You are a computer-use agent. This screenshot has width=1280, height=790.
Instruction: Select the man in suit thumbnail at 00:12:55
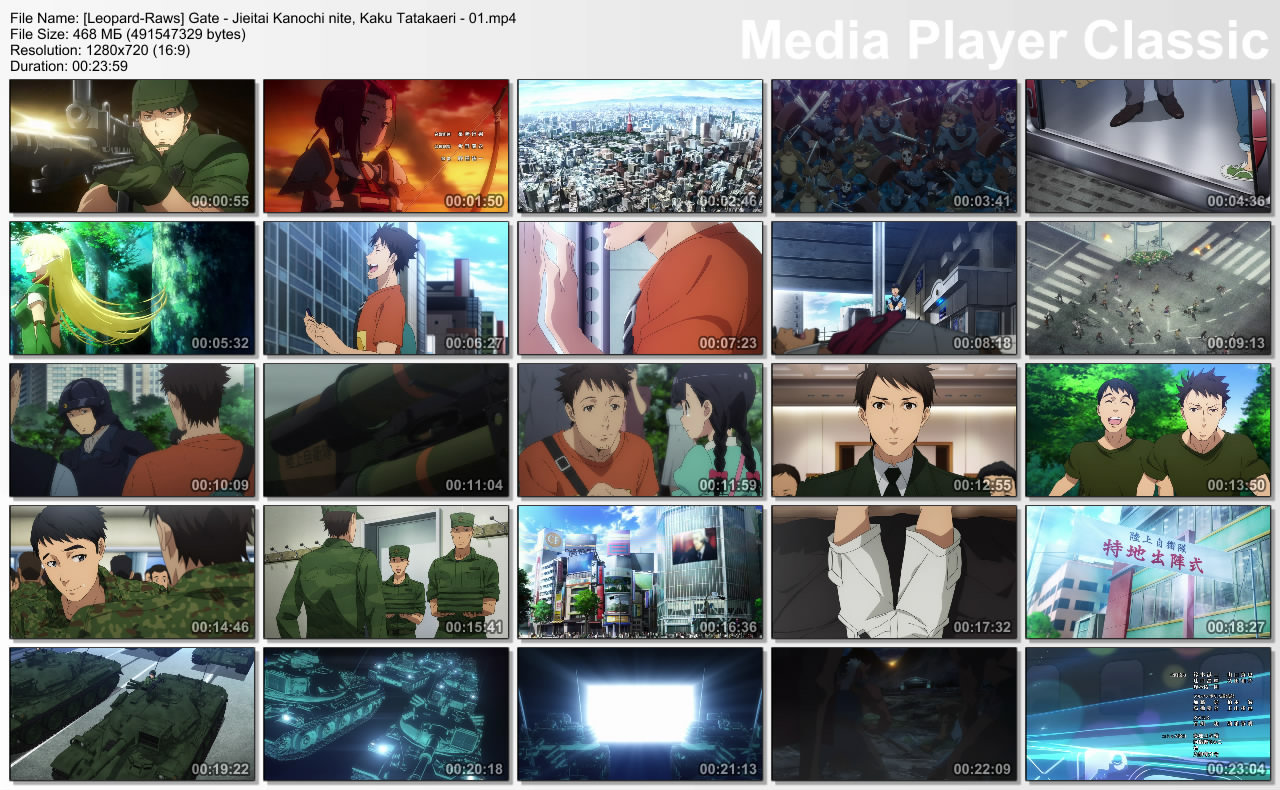pos(894,430)
